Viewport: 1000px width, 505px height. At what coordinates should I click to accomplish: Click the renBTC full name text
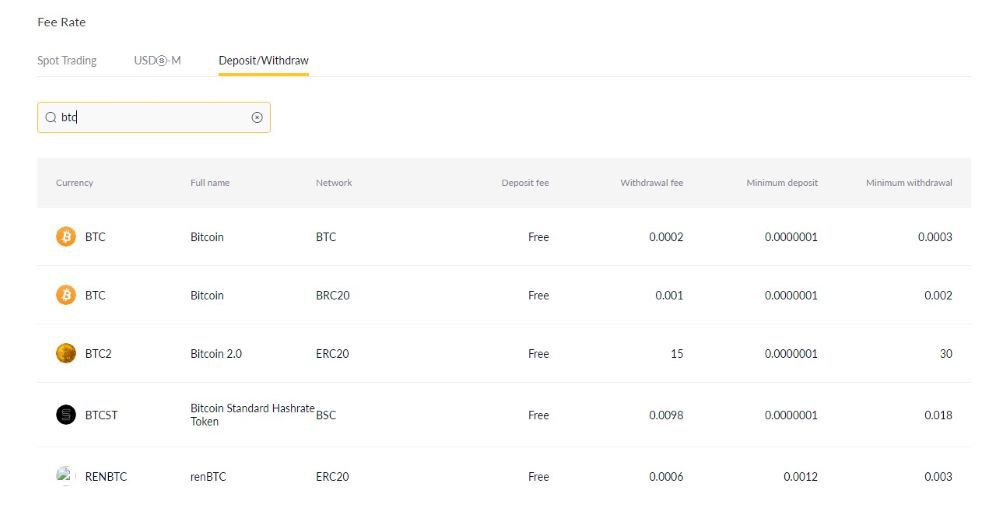[x=208, y=476]
